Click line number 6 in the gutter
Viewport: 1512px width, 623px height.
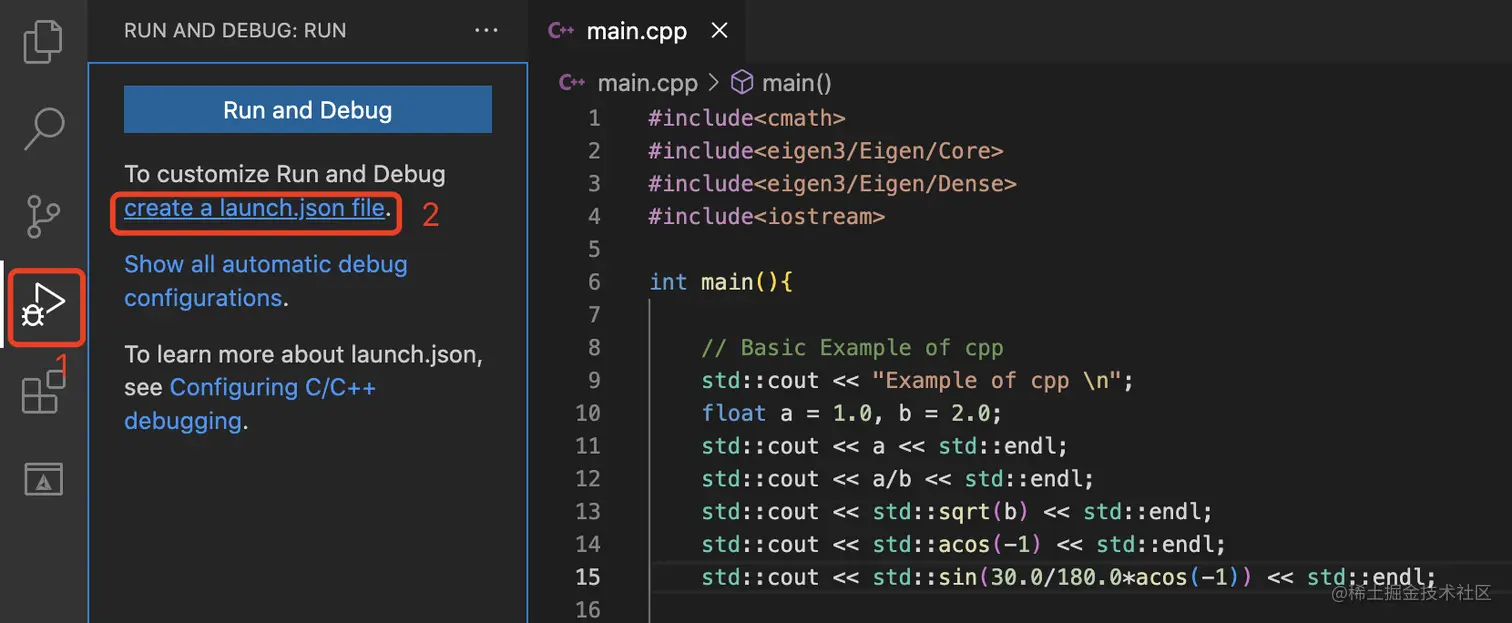pos(594,282)
